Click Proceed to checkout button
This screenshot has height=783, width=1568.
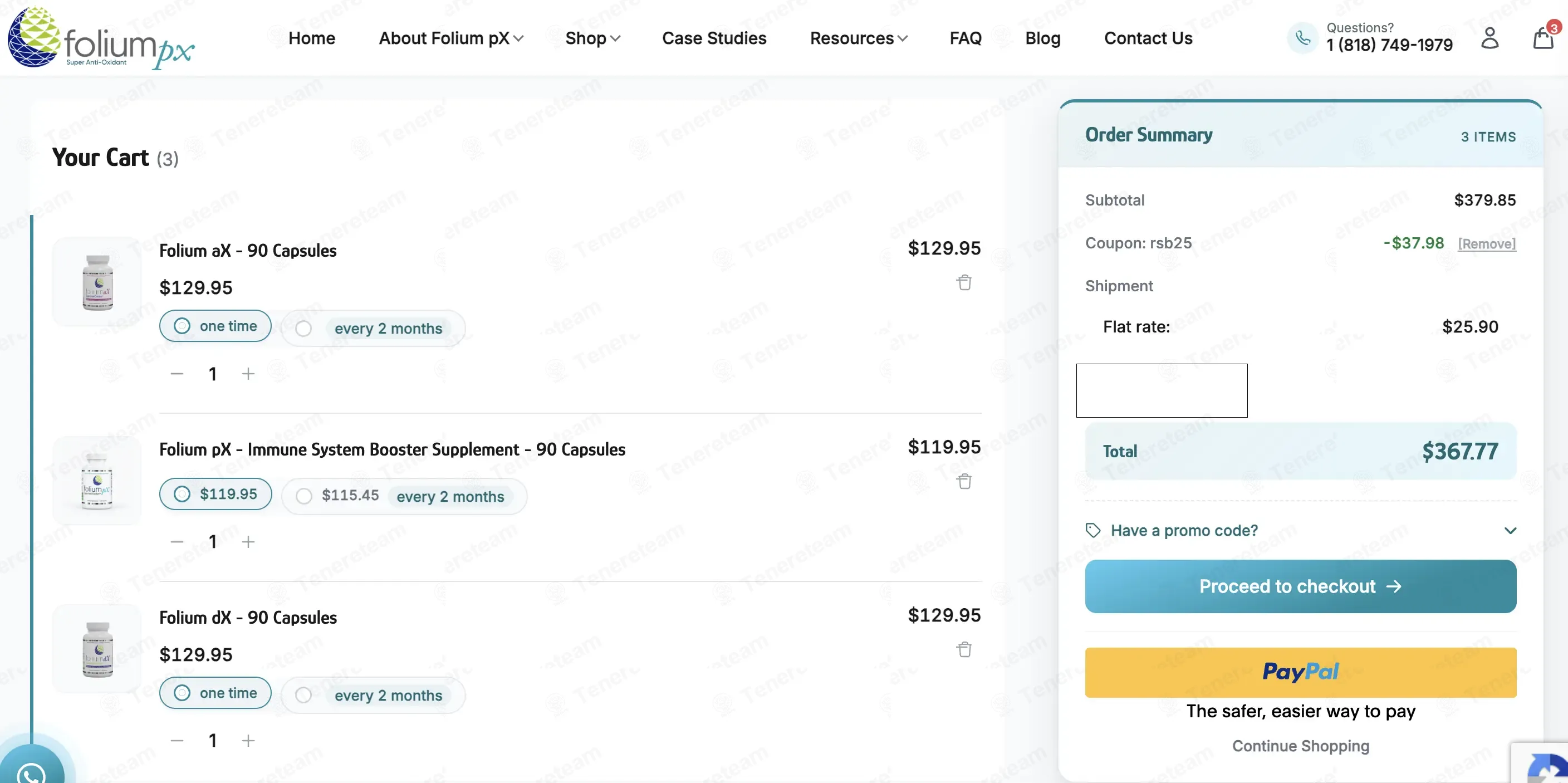click(x=1300, y=586)
